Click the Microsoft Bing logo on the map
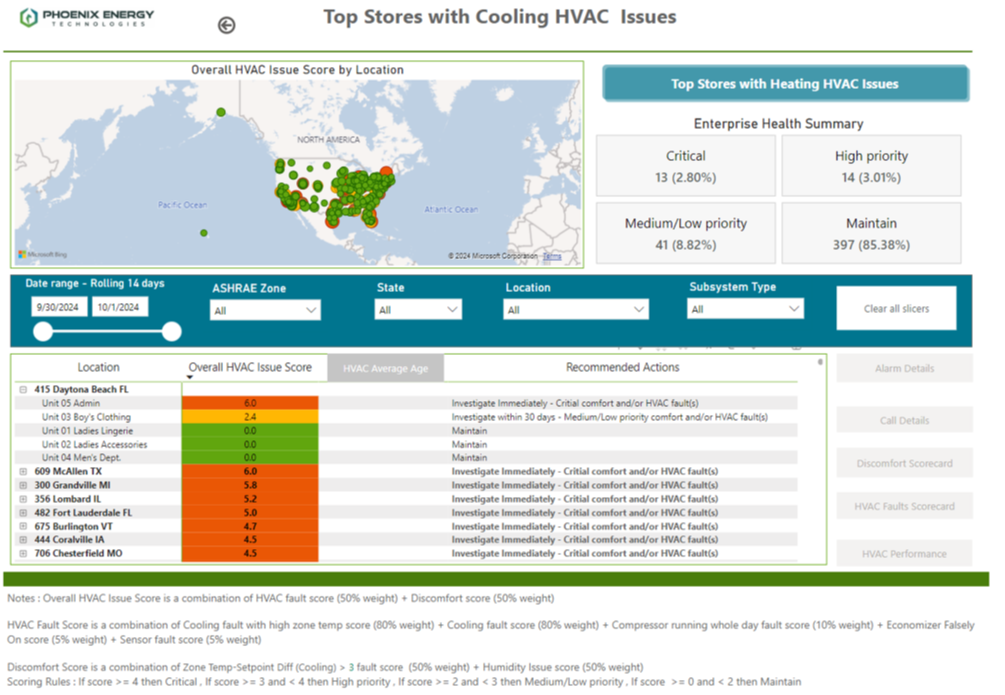This screenshot has width=1005, height=695. [x=43, y=255]
